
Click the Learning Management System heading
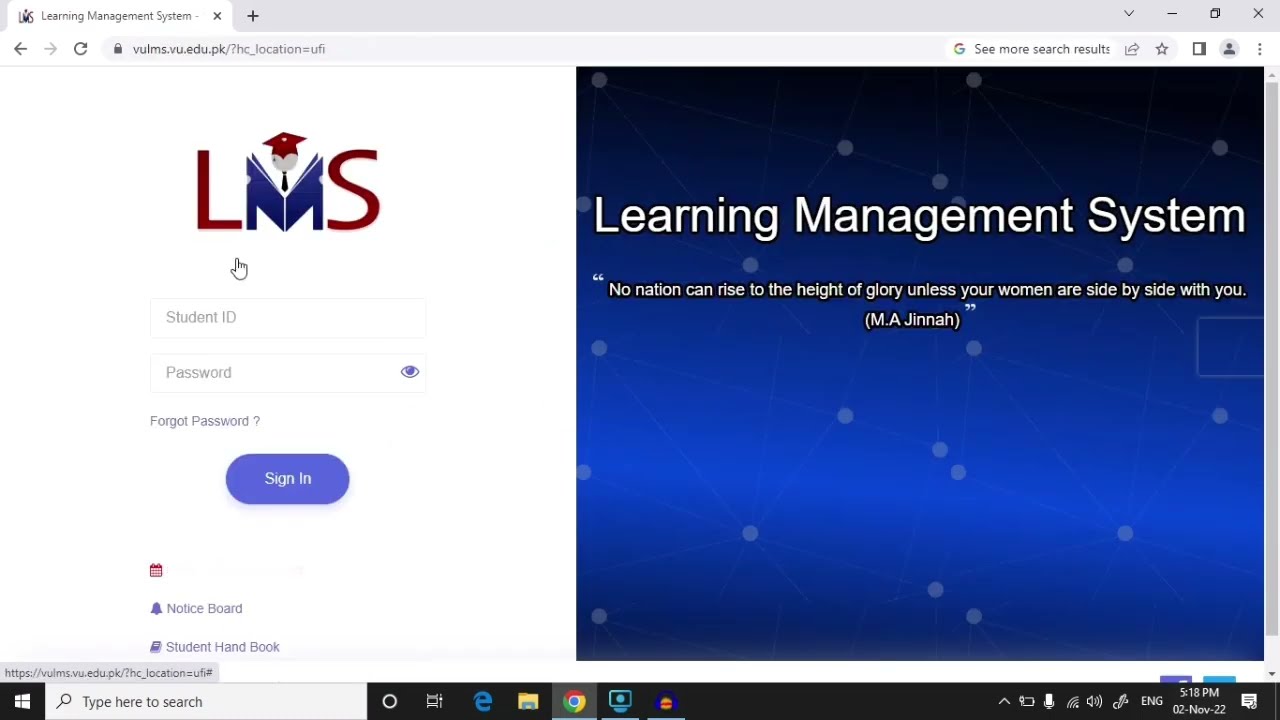coord(919,216)
